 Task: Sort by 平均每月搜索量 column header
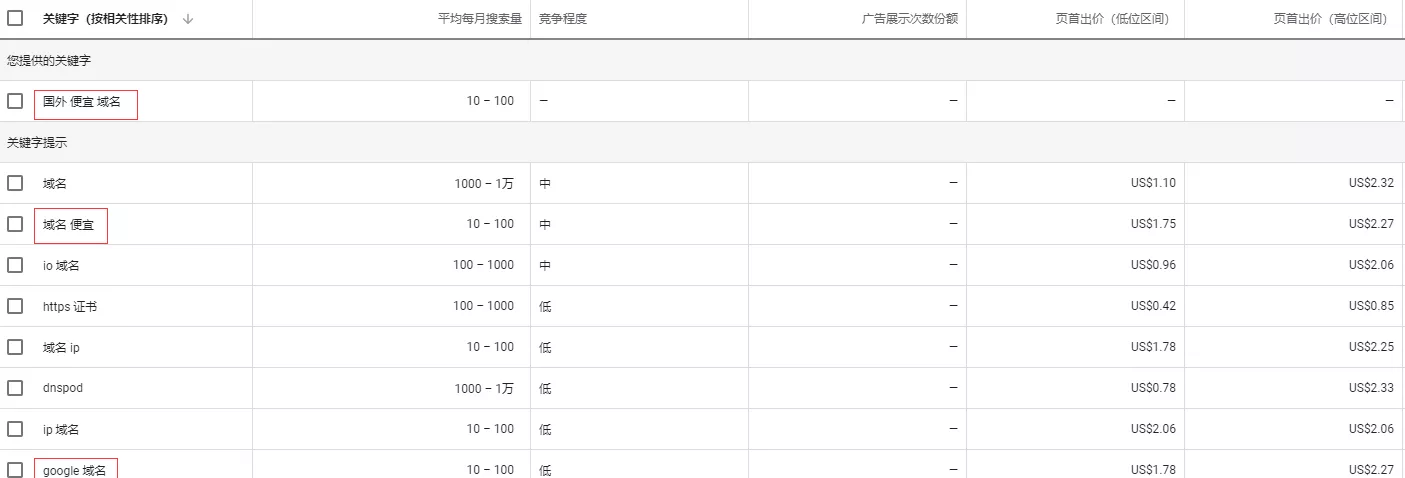(x=480, y=19)
